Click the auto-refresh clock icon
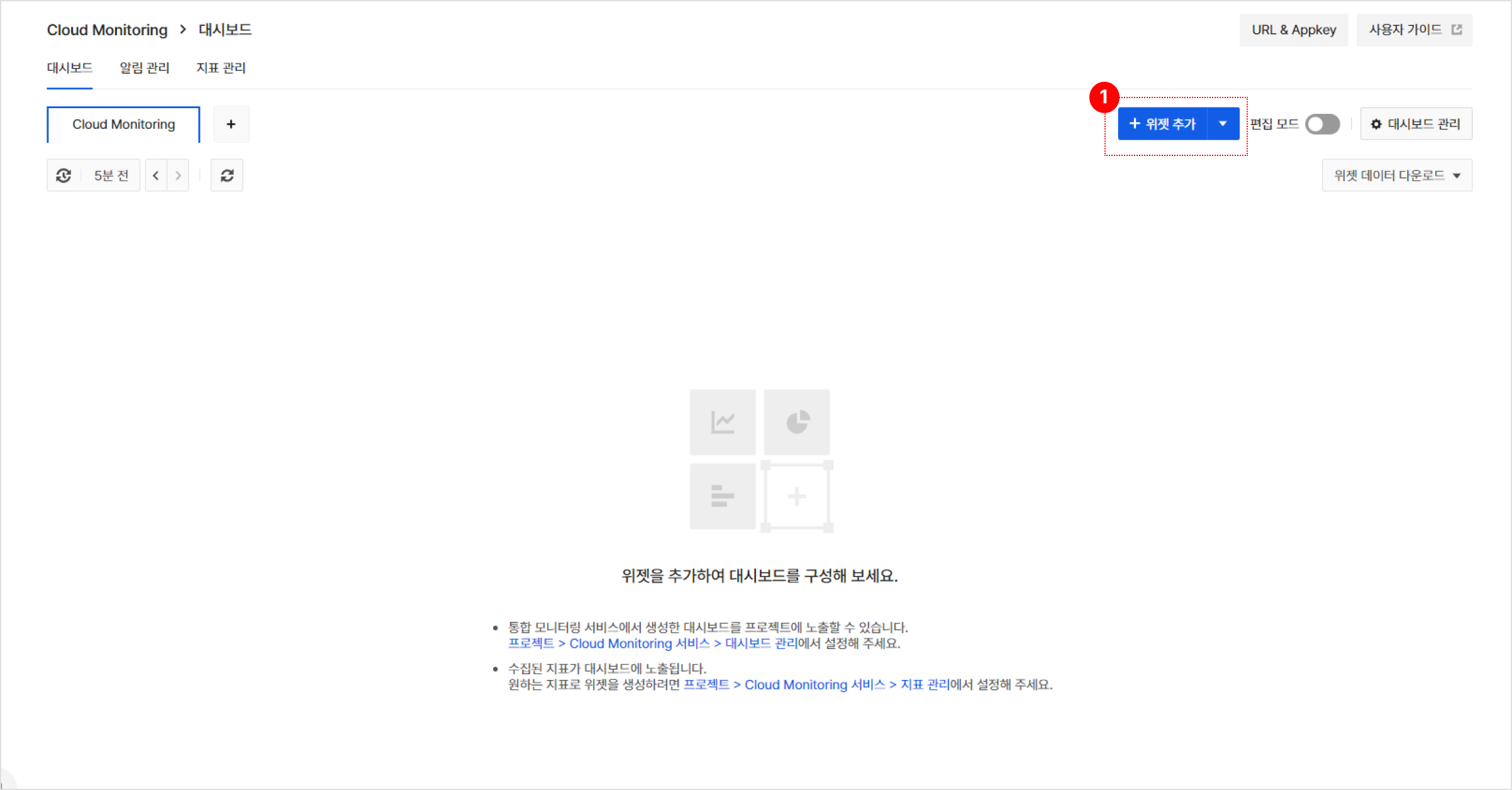1512x790 pixels. pos(64,175)
